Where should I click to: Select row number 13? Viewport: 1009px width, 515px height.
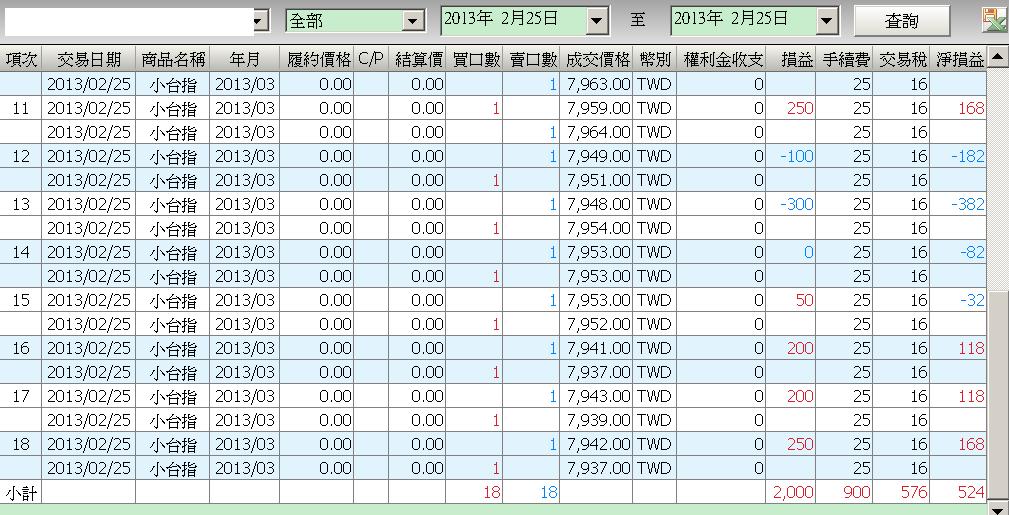pos(21,204)
